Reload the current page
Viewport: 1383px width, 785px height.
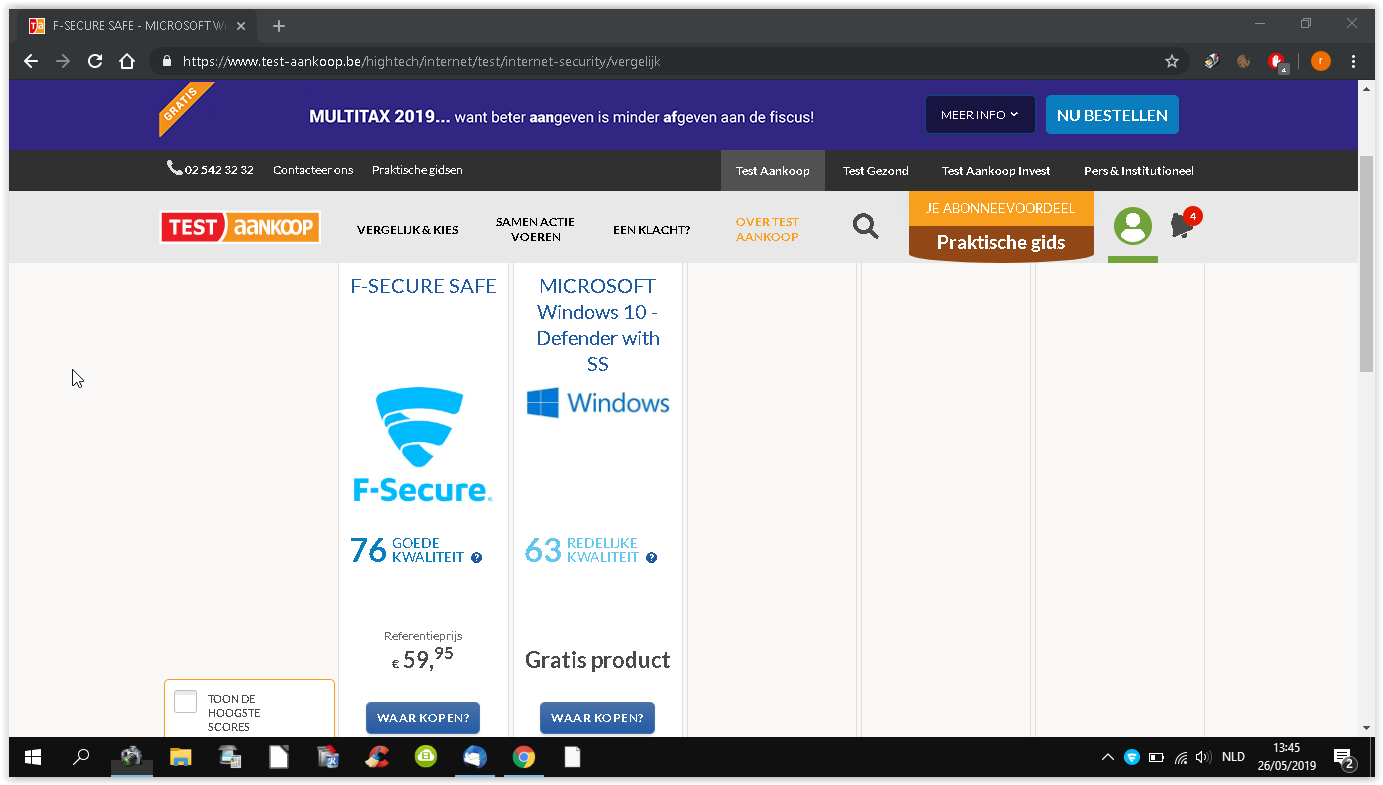pyautogui.click(x=95, y=61)
